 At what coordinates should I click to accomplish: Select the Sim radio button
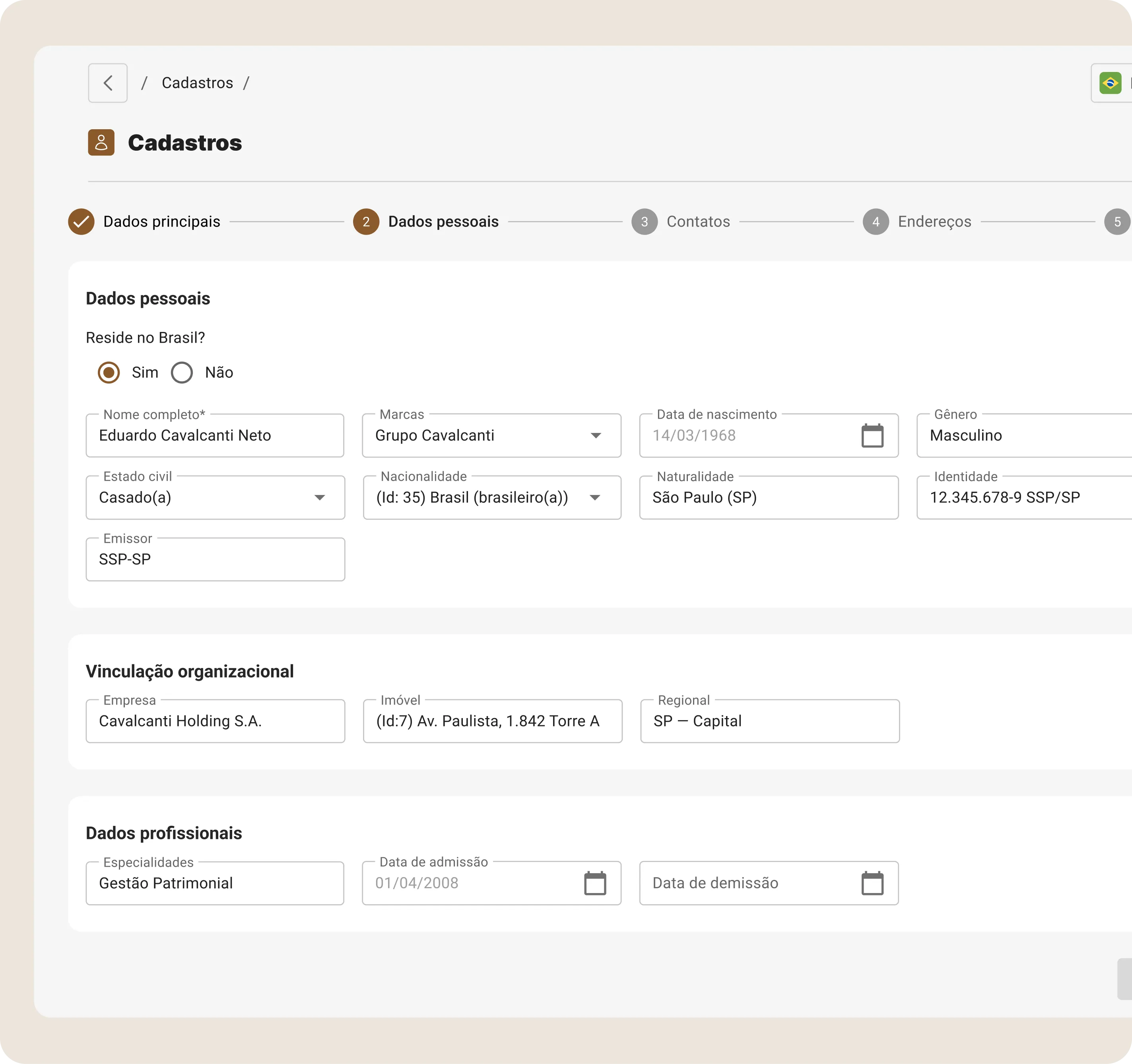click(x=109, y=373)
